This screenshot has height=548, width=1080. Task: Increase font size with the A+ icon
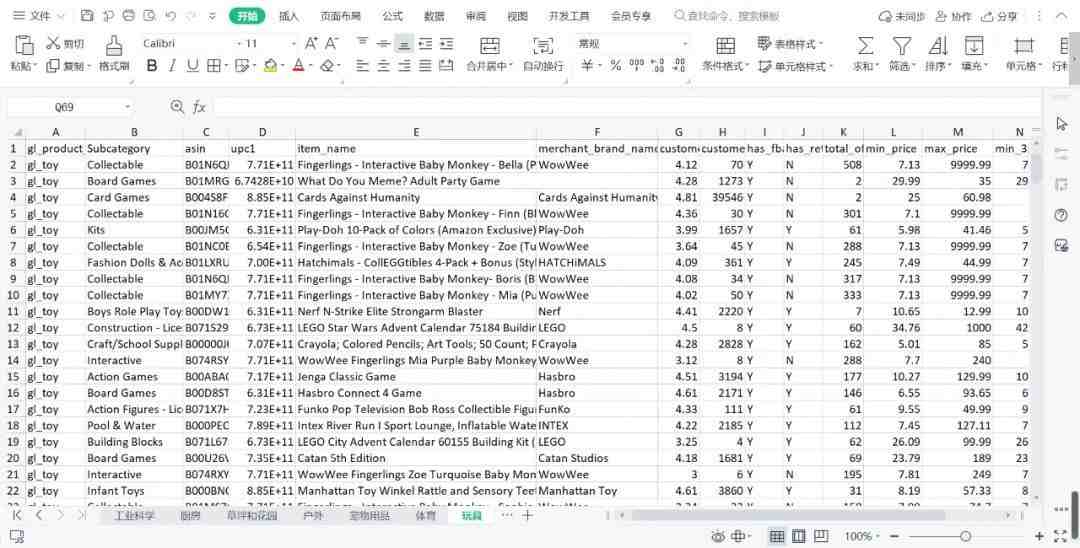(311, 43)
